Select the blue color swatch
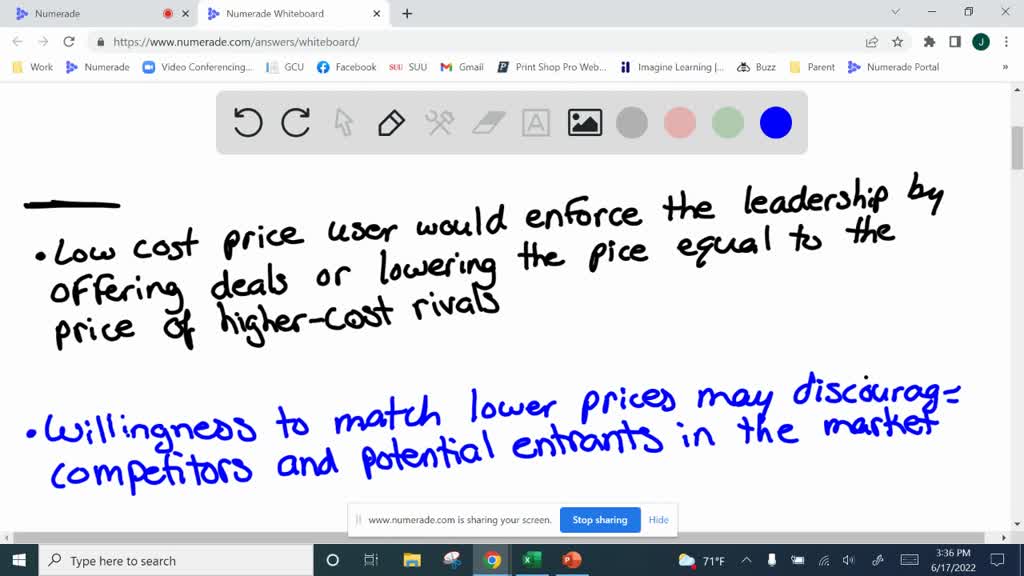The image size is (1024, 576). pos(776,122)
